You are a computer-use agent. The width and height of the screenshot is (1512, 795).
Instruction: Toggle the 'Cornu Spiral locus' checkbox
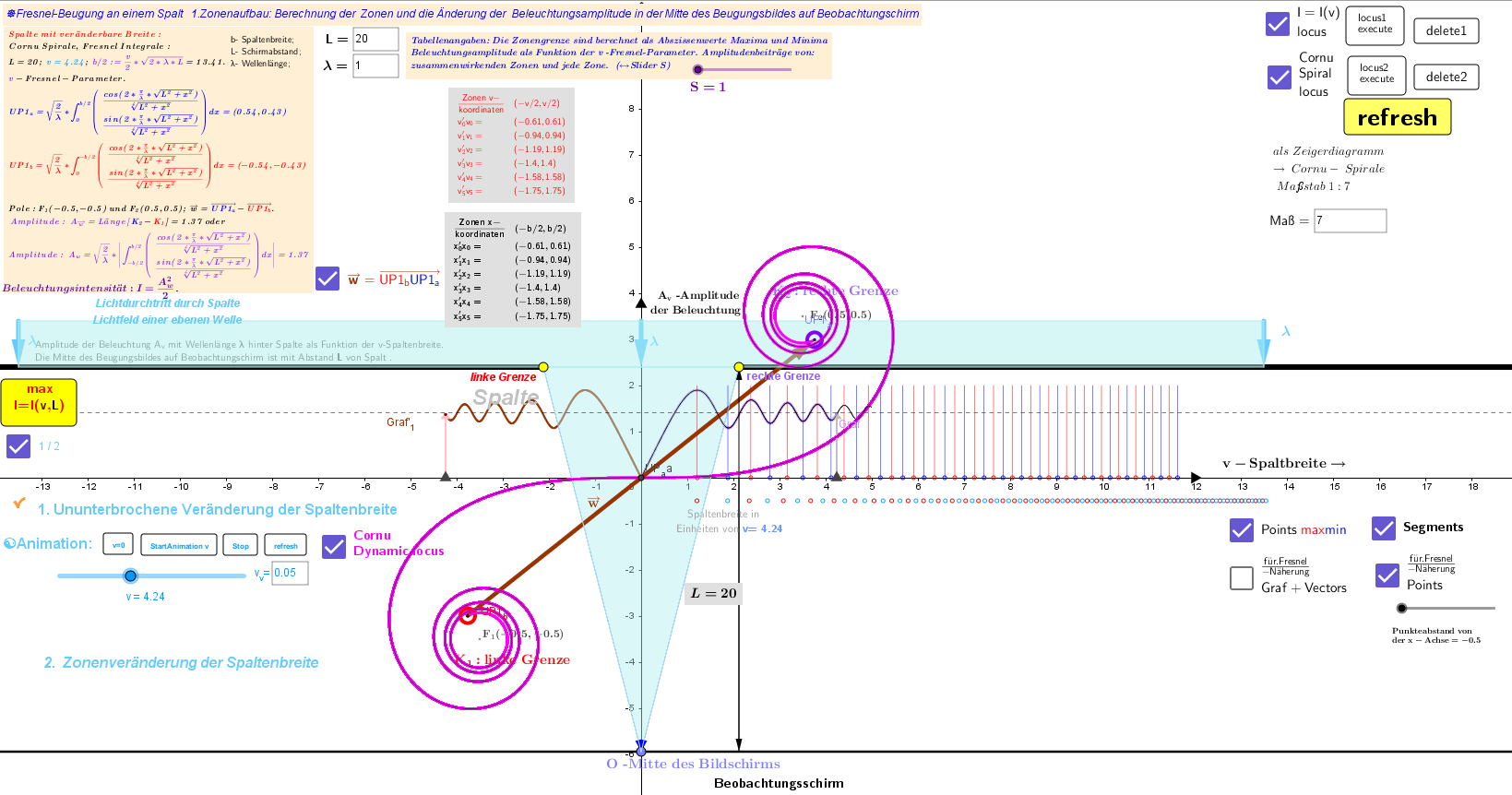(1280, 77)
